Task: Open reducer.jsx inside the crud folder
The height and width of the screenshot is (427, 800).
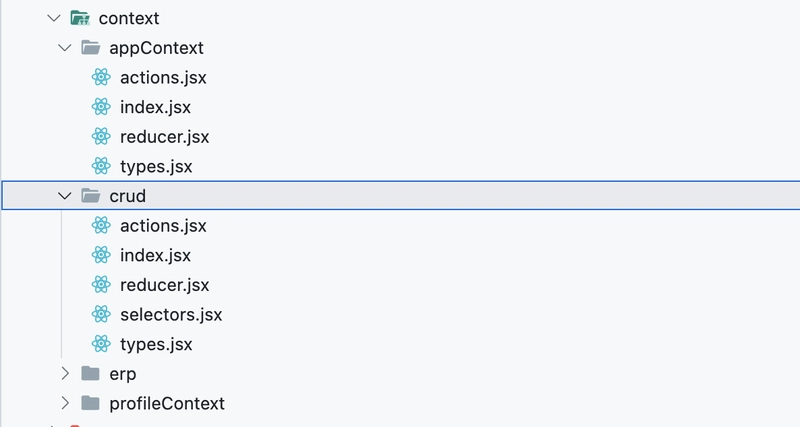Action: 164,285
